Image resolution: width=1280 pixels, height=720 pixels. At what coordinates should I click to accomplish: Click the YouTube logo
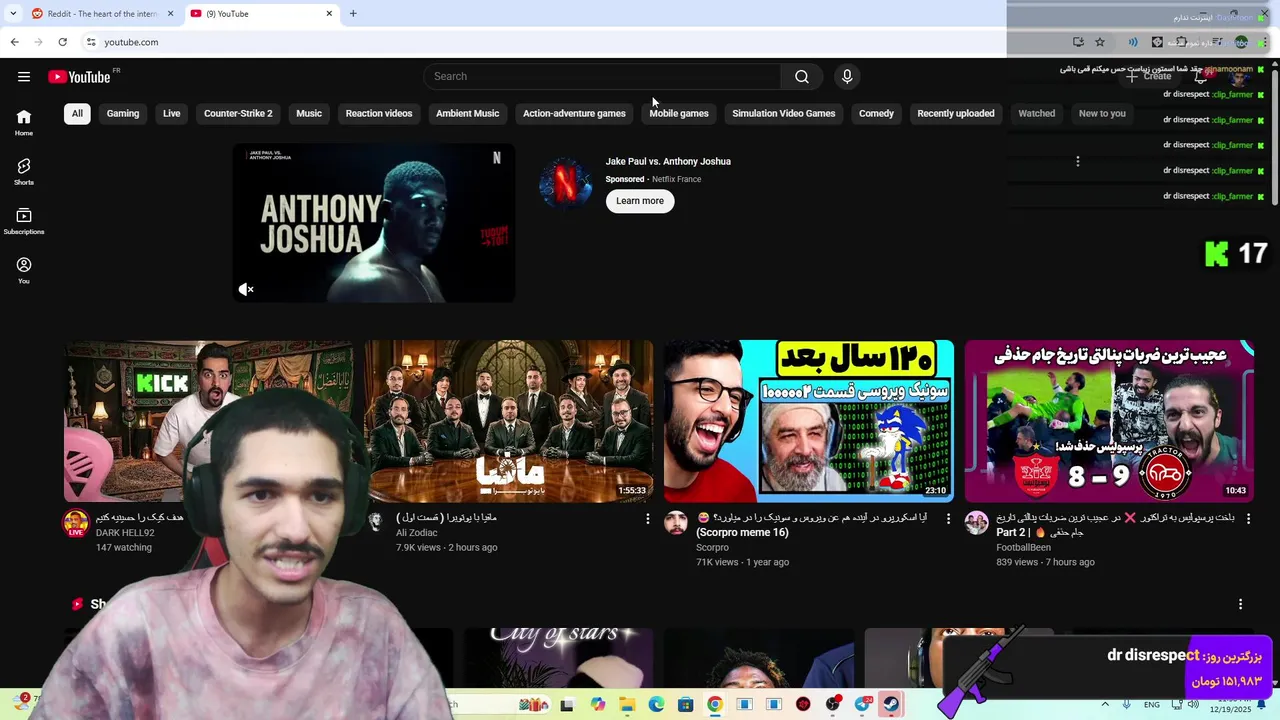(x=79, y=77)
